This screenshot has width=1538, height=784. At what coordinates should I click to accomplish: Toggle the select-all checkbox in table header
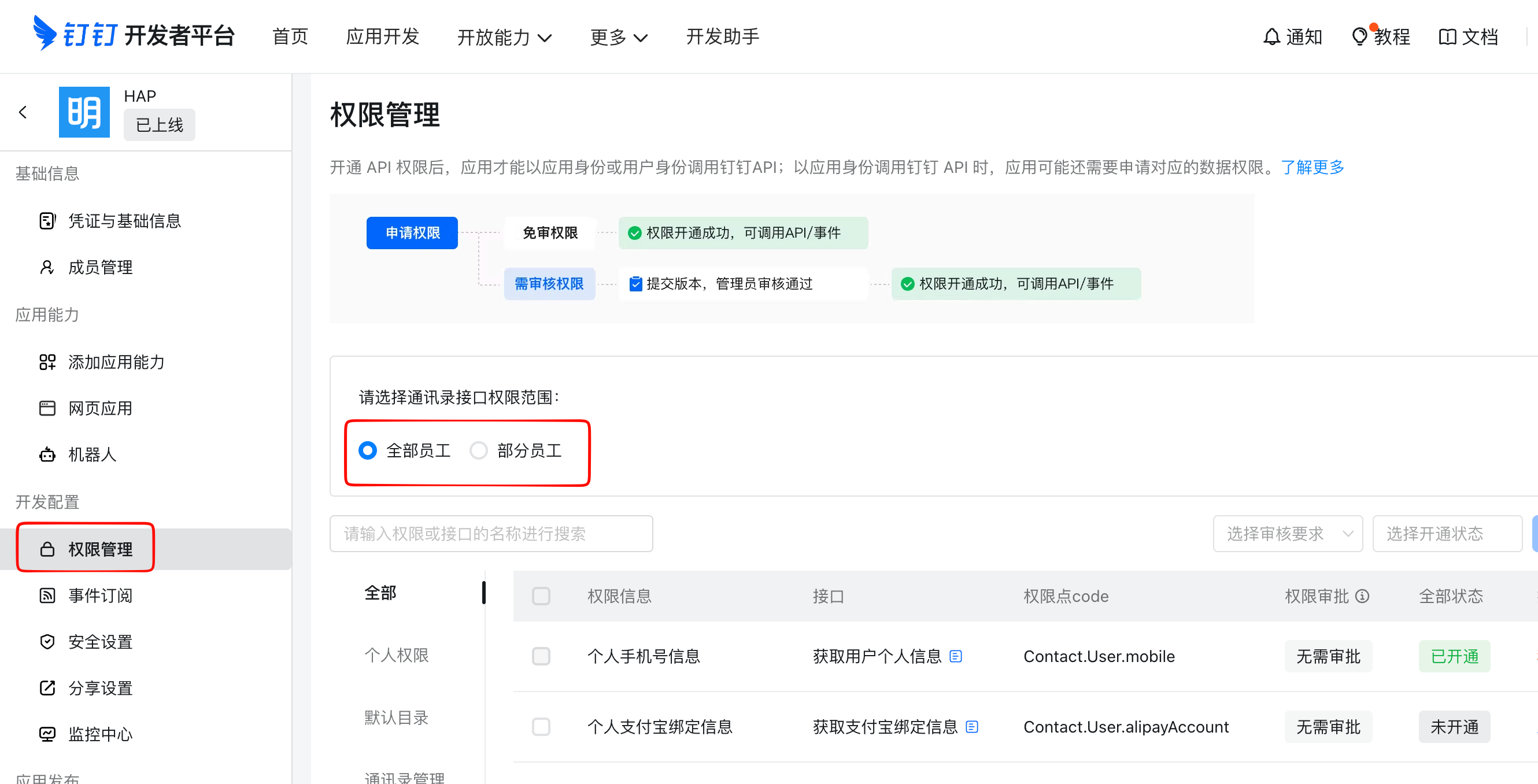[541, 596]
